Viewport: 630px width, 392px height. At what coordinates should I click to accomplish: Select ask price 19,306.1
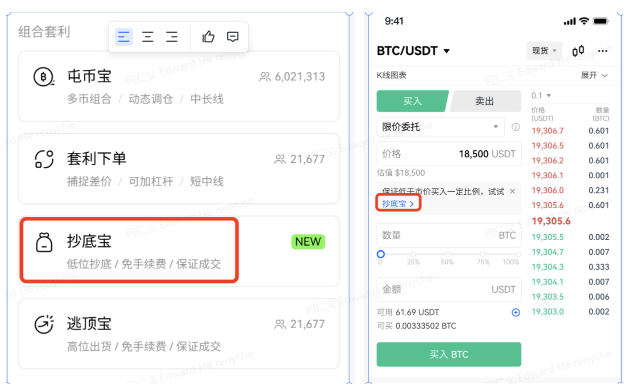[x=547, y=176]
